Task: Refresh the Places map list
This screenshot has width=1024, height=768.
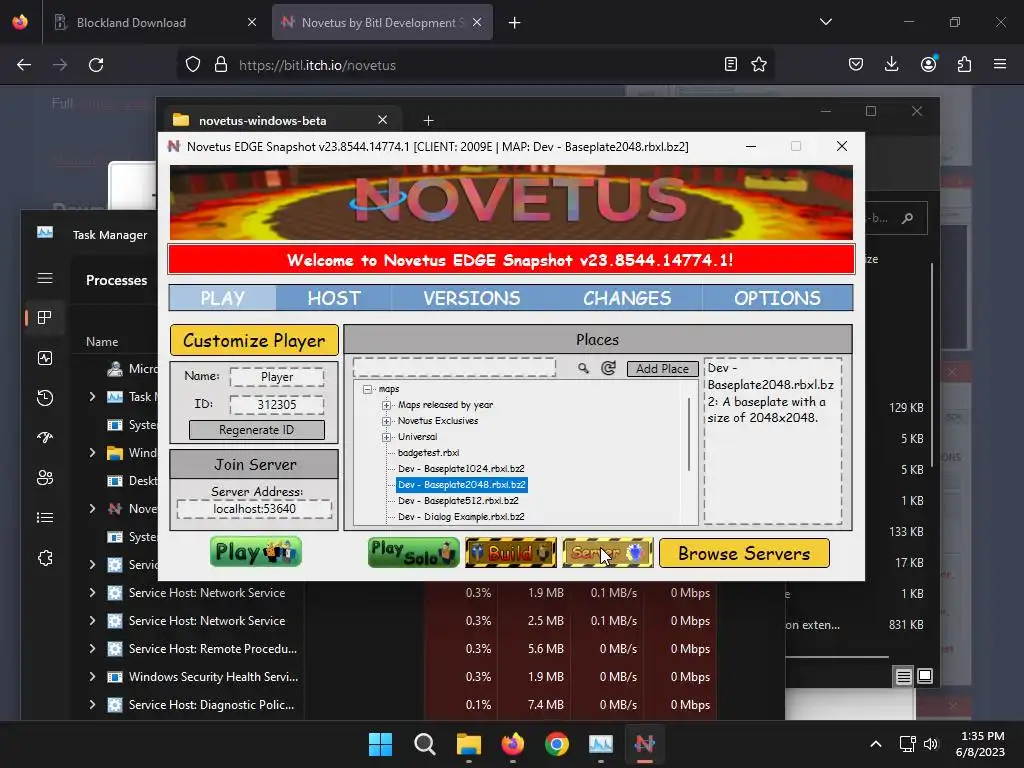Action: tap(608, 368)
